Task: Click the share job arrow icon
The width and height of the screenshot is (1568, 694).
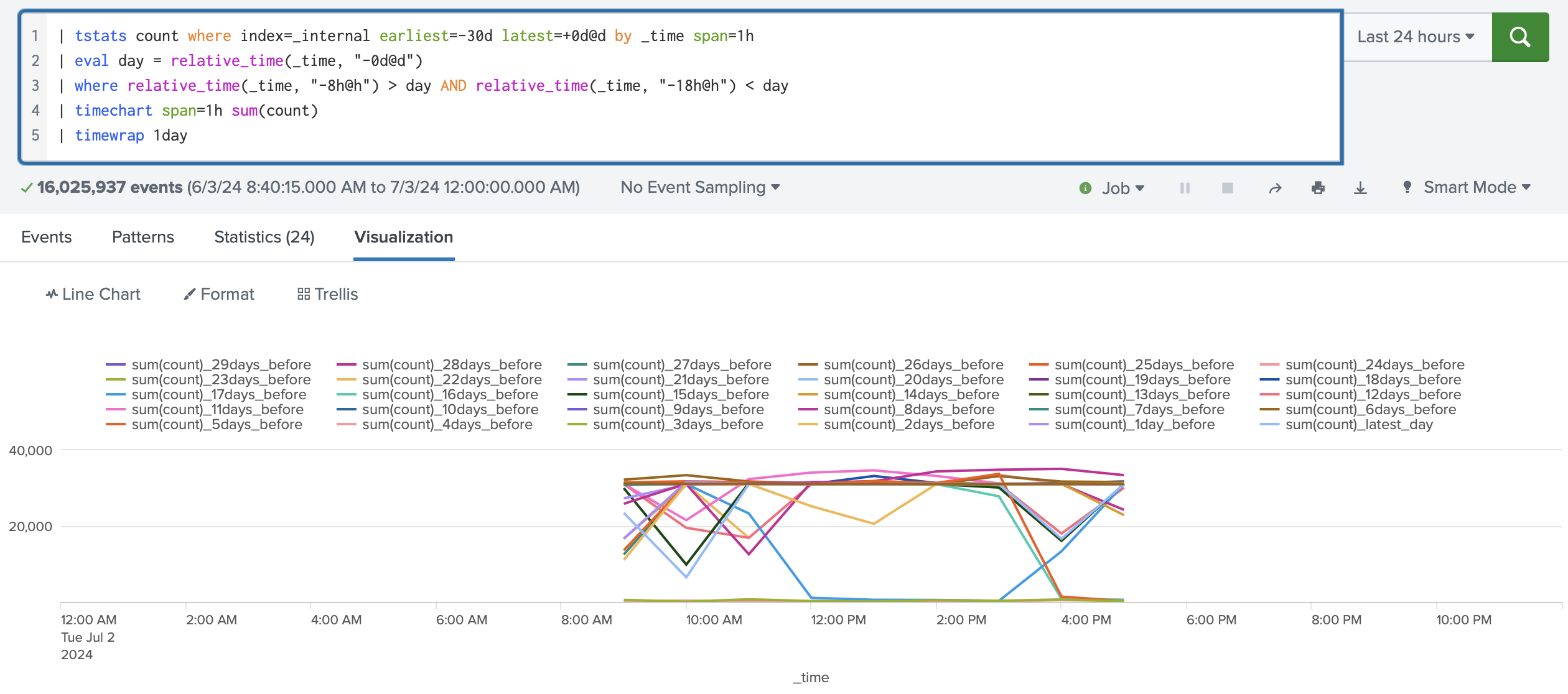Action: pos(1275,188)
